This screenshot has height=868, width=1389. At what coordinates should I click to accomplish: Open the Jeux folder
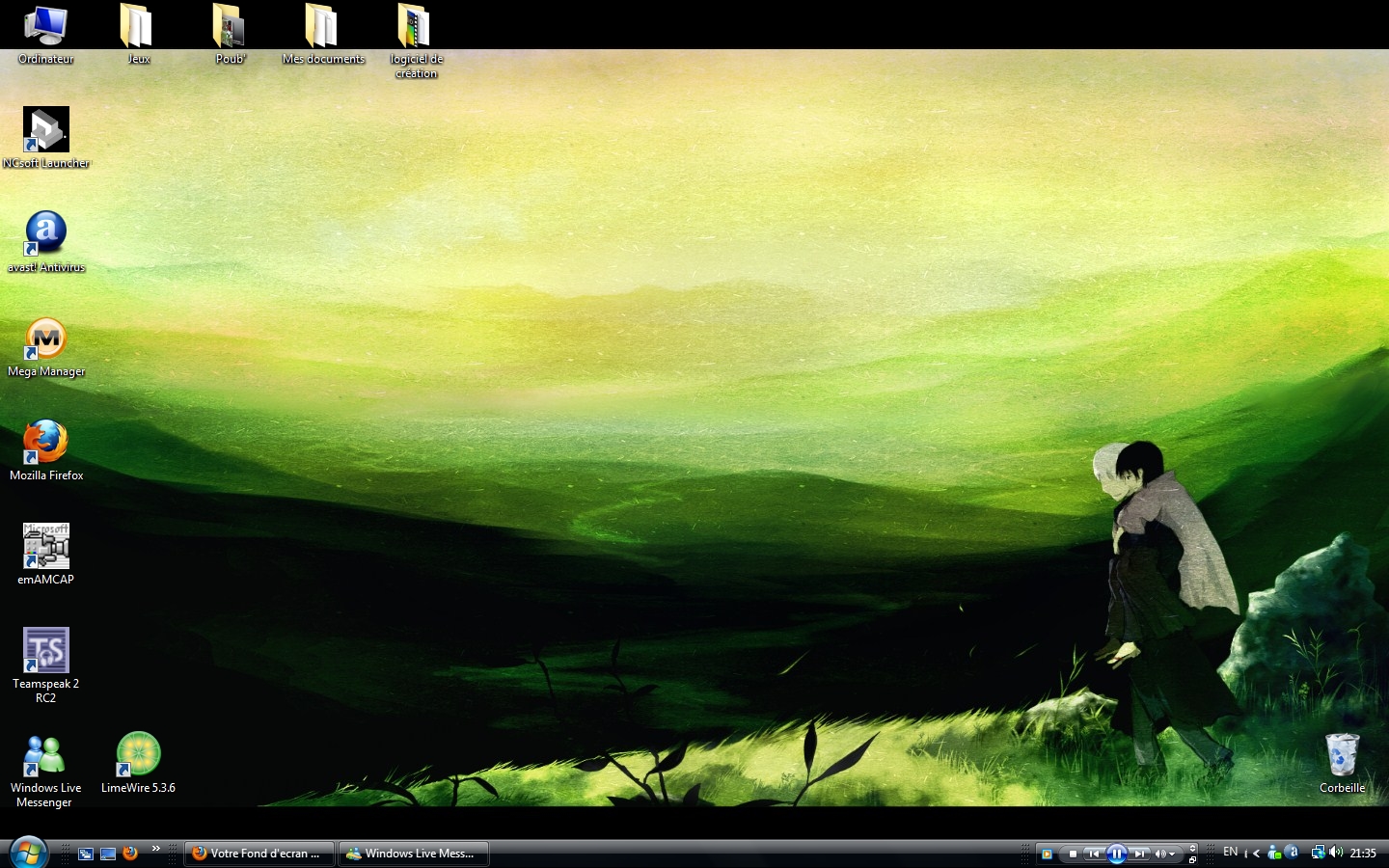[138, 35]
